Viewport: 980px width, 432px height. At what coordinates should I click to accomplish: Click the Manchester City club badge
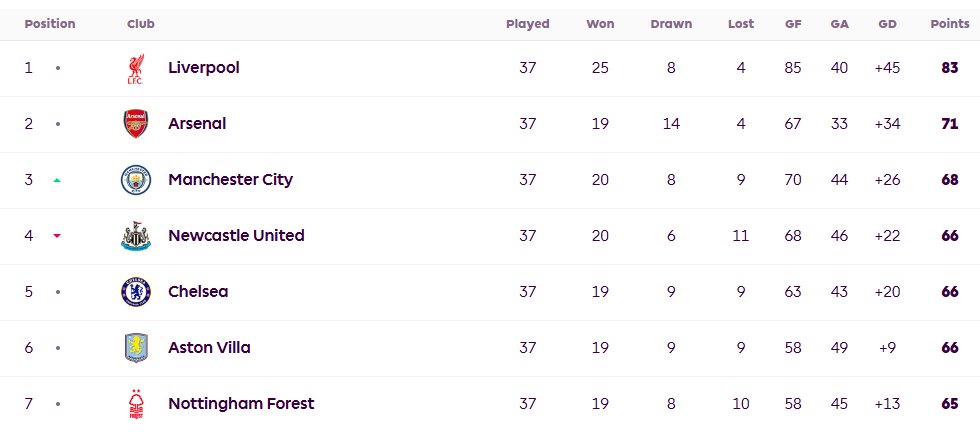[135, 180]
